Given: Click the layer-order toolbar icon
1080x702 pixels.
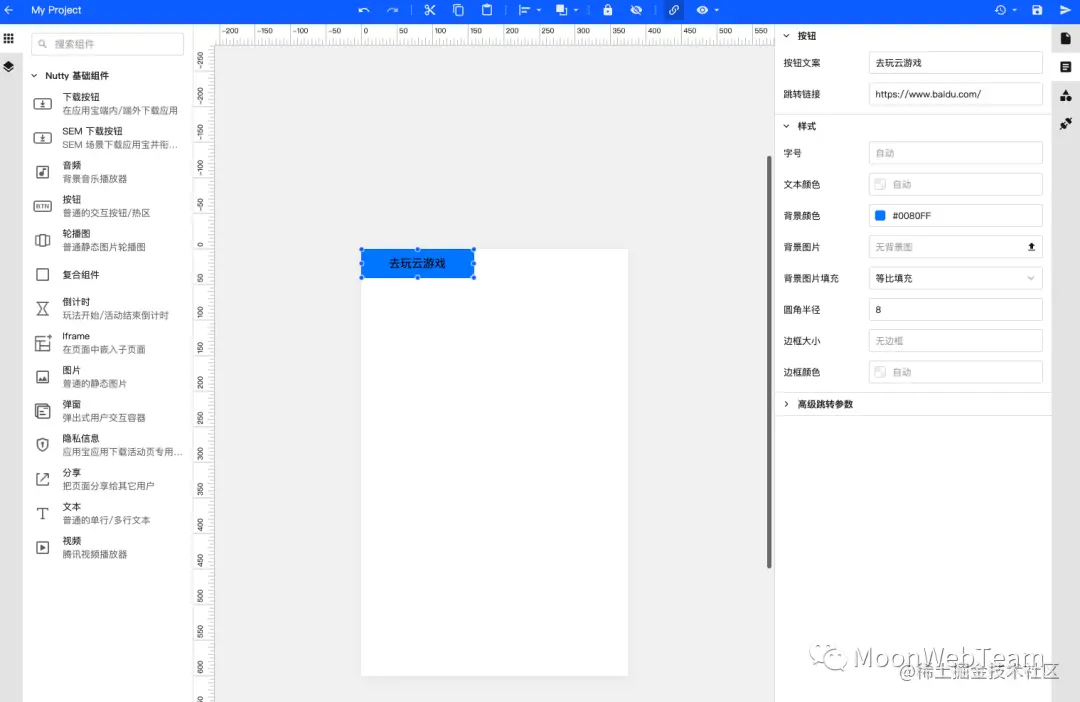Looking at the screenshot, I should click(x=561, y=10).
